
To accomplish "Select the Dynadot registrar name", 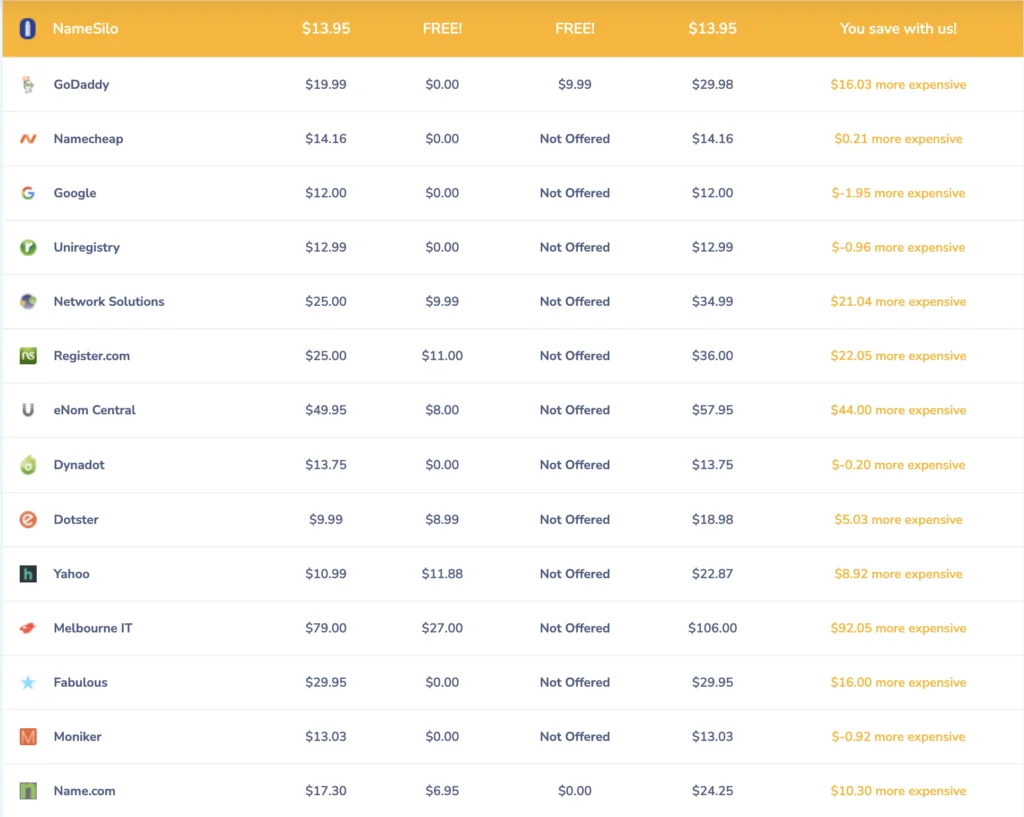I will point(79,465).
